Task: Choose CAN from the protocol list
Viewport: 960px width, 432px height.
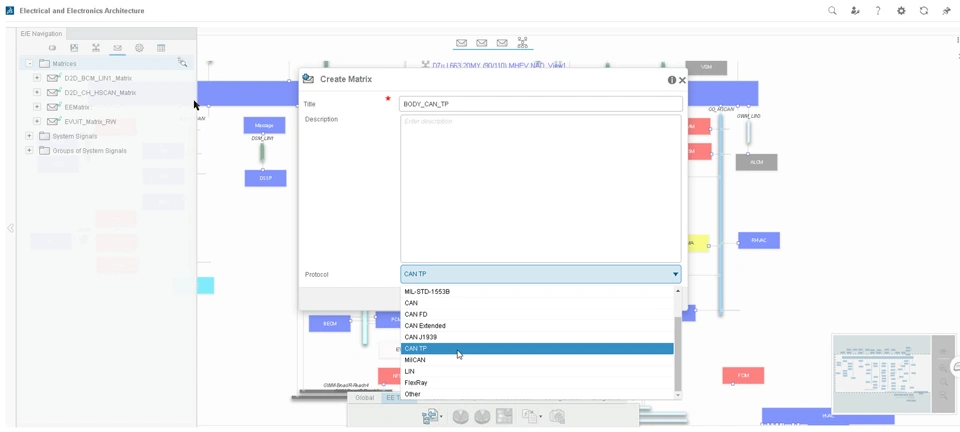Action: tap(537, 303)
